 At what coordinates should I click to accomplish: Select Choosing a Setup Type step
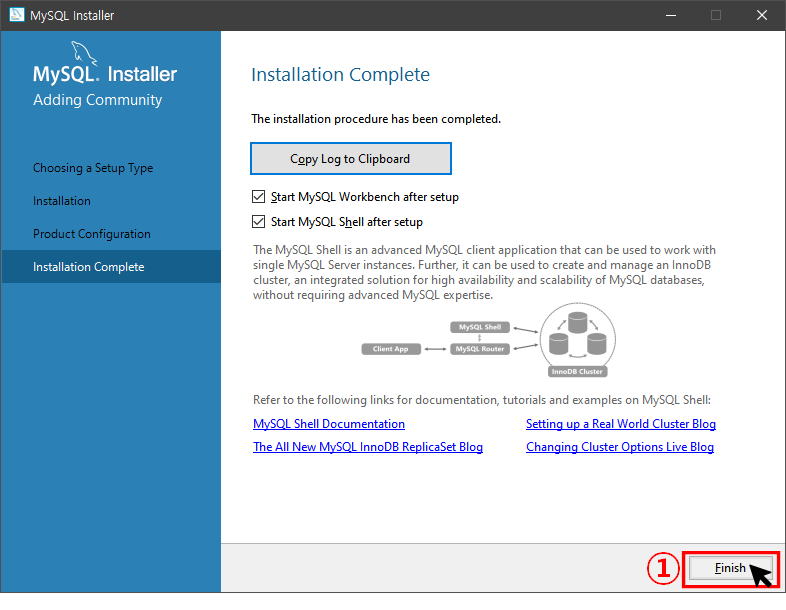click(x=93, y=168)
